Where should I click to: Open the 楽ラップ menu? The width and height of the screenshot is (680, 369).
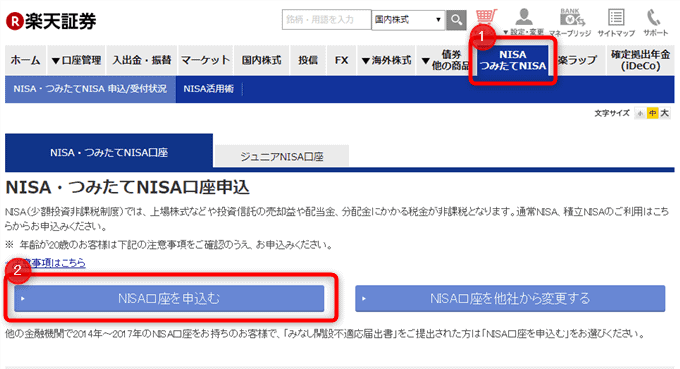click(x=577, y=60)
